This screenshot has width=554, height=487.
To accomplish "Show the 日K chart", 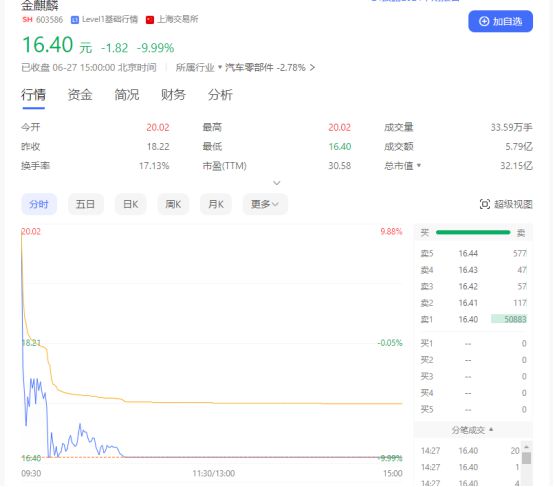I will click(x=130, y=204).
